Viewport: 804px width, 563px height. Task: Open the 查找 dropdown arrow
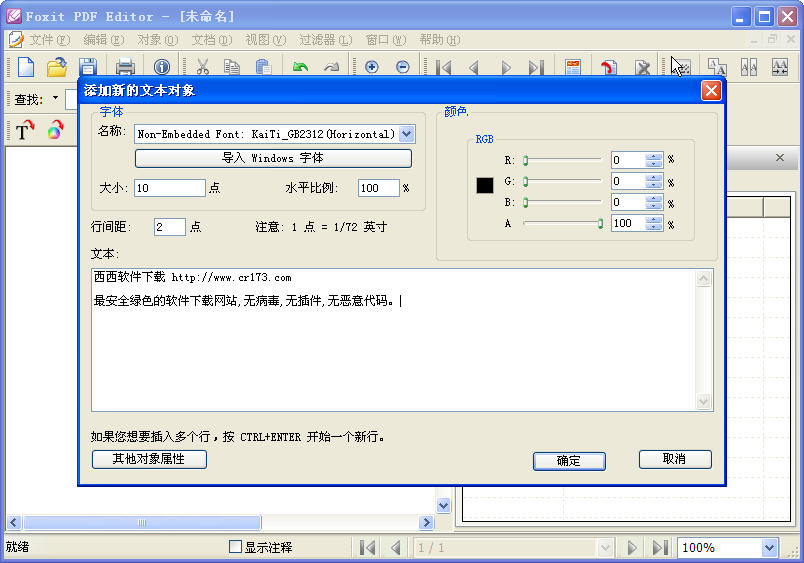pyautogui.click(x=55, y=98)
